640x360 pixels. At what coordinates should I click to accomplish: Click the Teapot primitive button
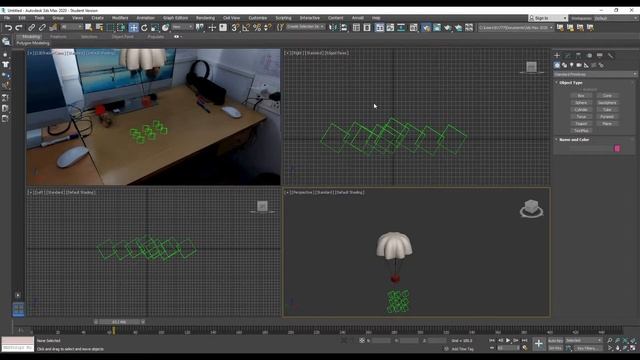pos(581,123)
